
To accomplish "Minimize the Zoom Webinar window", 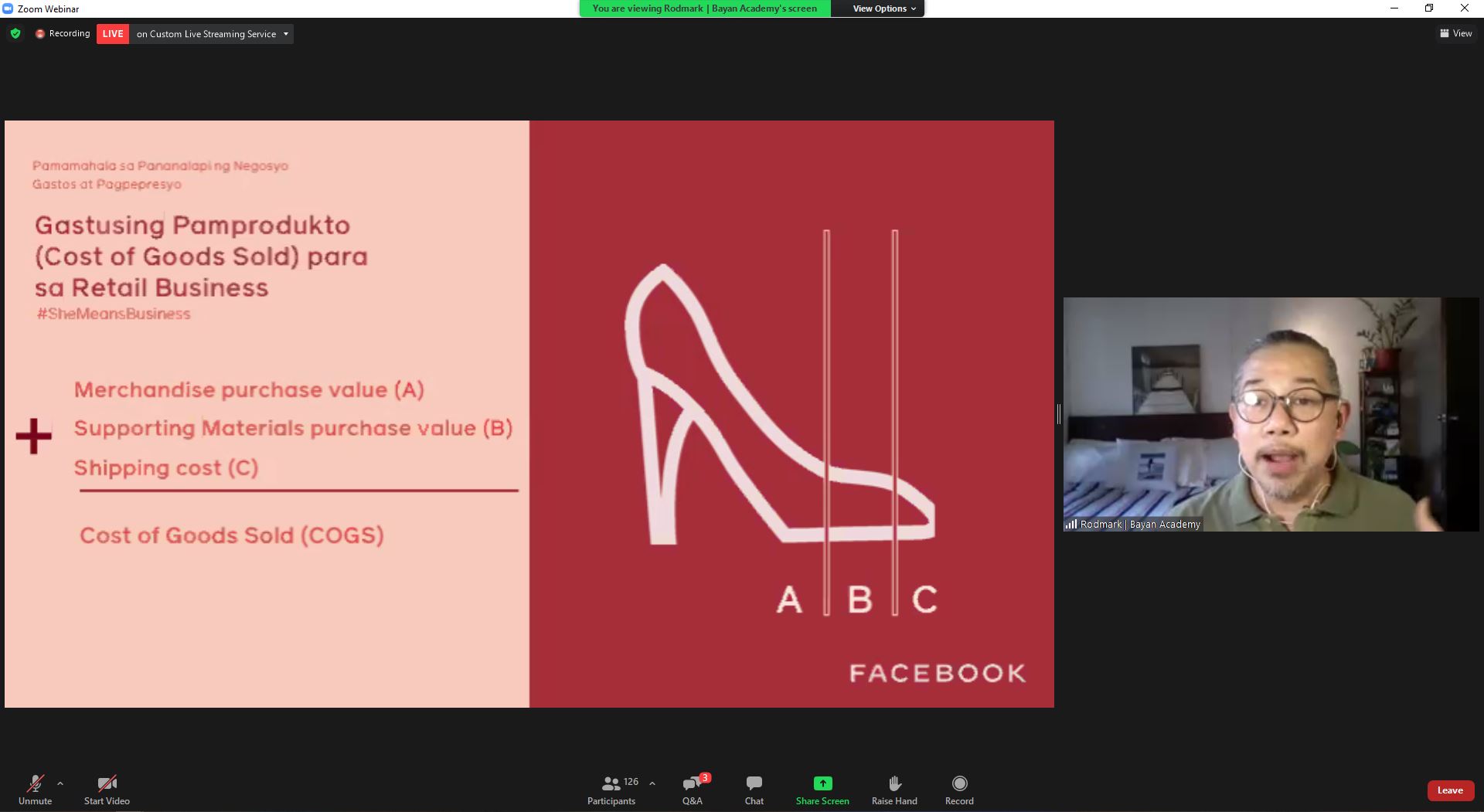I will click(1394, 8).
